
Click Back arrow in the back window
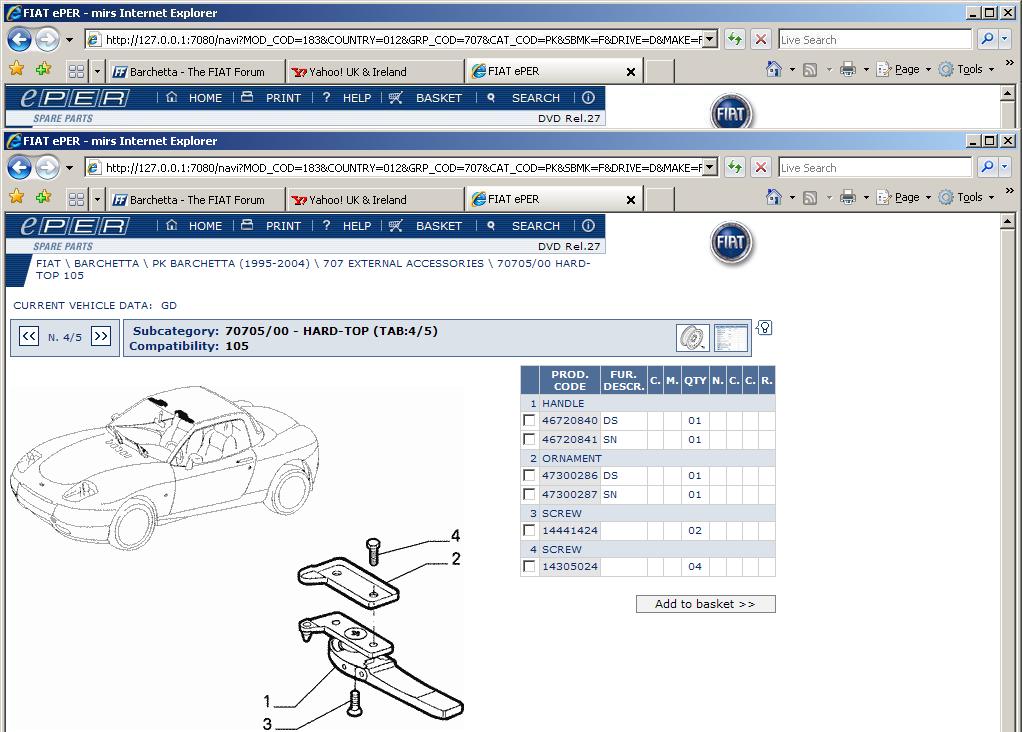[x=20, y=40]
